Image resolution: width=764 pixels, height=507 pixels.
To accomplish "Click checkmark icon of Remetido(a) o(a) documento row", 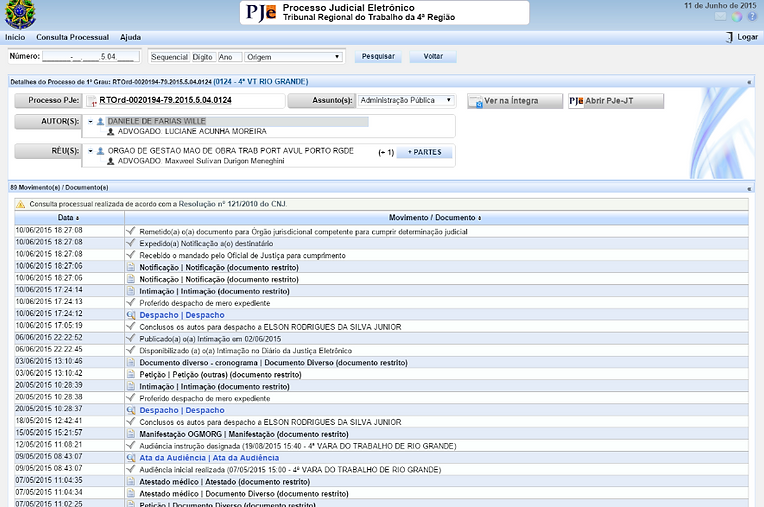I will coord(131,231).
